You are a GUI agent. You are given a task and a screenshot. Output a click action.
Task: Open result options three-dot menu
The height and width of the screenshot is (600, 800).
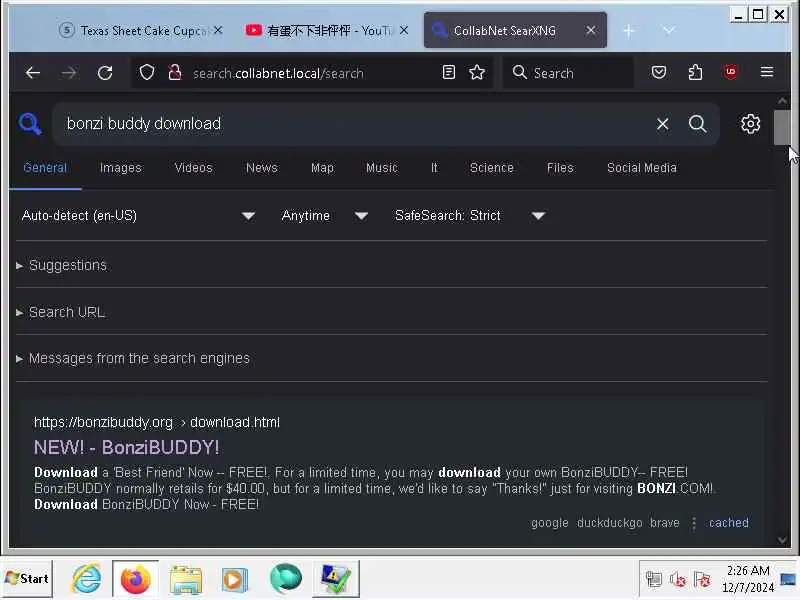coord(693,523)
